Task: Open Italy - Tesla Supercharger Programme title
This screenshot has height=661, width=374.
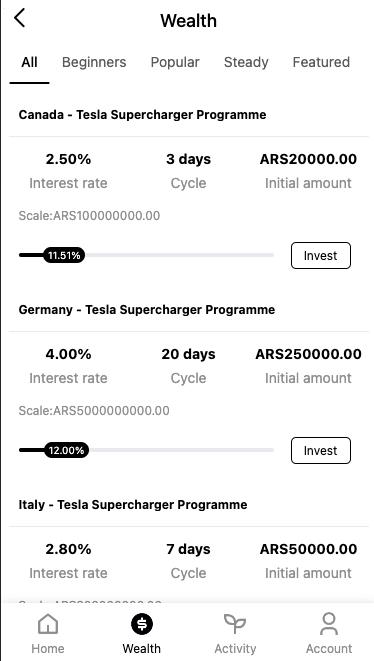Action: tap(133, 504)
